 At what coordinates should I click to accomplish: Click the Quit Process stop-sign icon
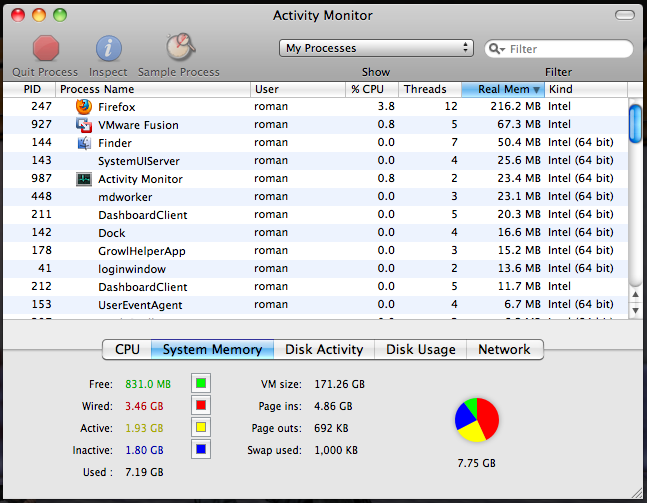(46, 48)
